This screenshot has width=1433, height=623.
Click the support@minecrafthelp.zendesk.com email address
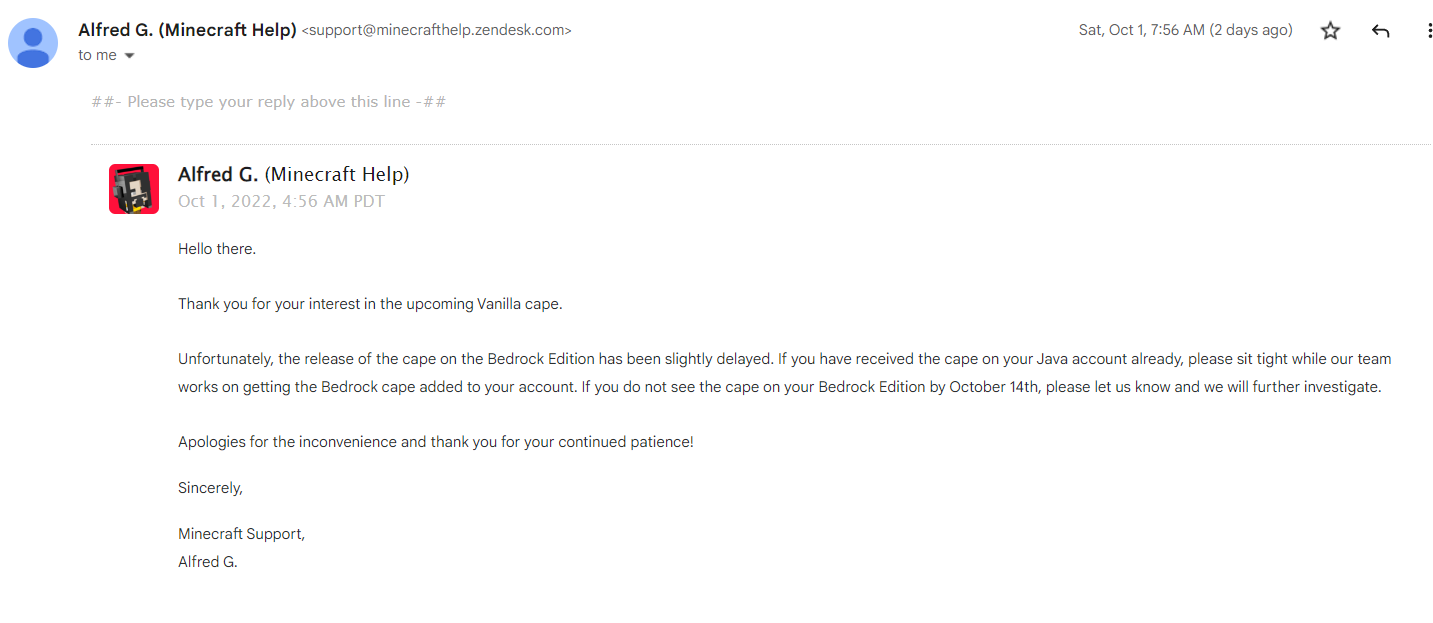(436, 30)
